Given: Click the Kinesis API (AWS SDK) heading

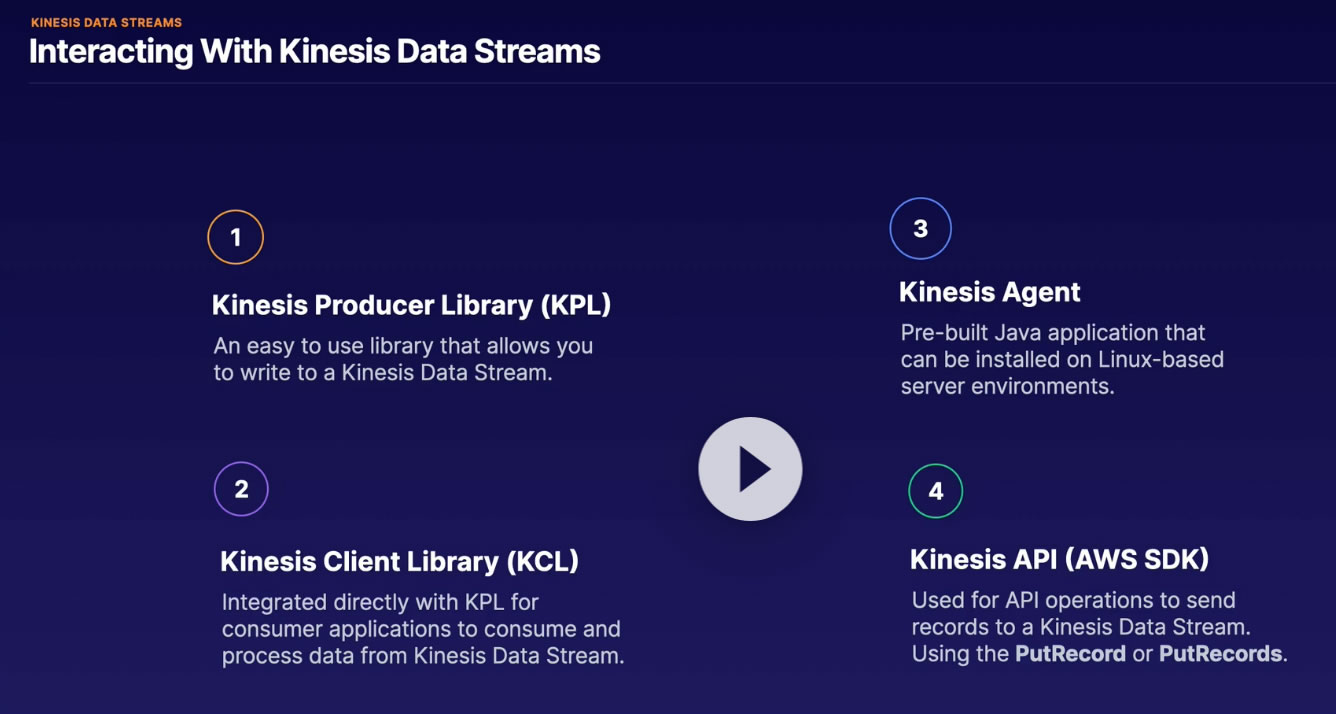Looking at the screenshot, I should click(x=1059, y=559).
